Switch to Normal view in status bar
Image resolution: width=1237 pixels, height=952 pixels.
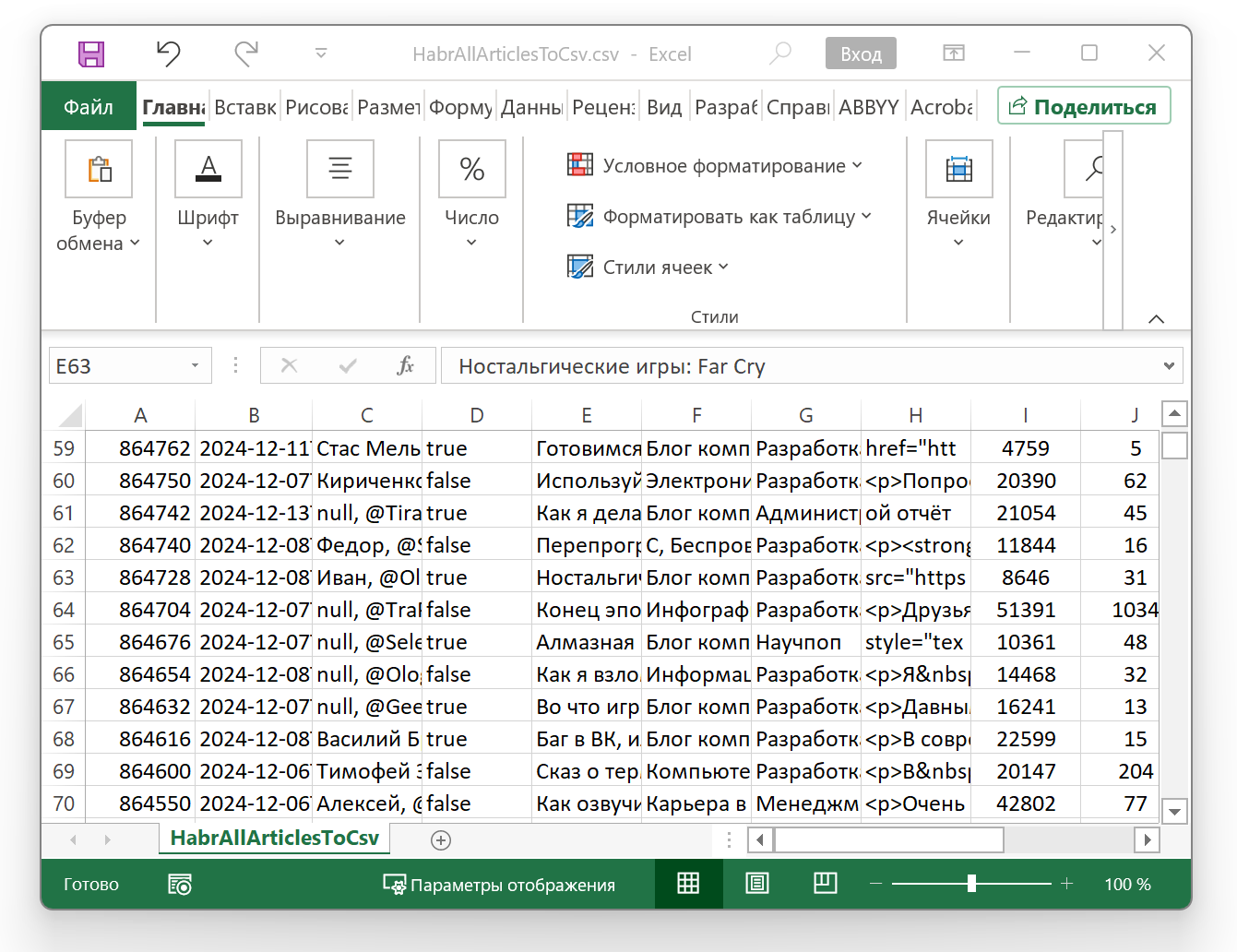click(x=688, y=884)
